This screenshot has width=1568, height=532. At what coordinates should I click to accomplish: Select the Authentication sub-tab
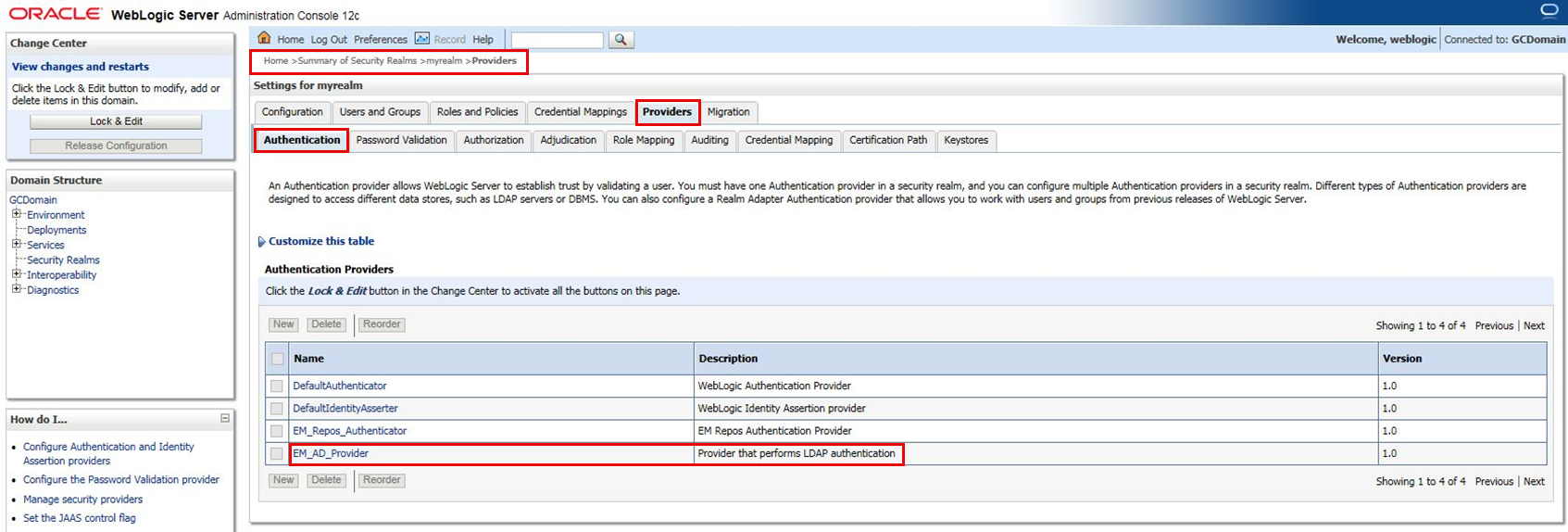pos(302,140)
